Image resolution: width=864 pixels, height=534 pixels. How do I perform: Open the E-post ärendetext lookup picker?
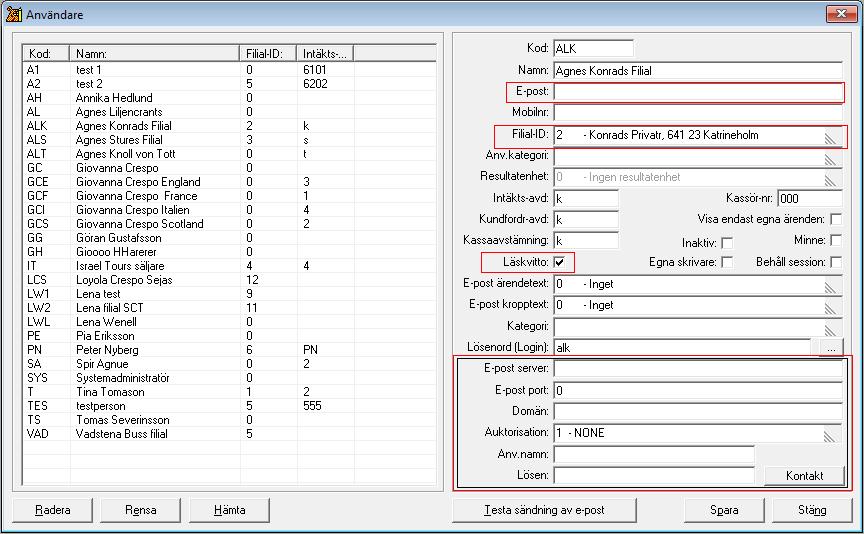(830, 287)
